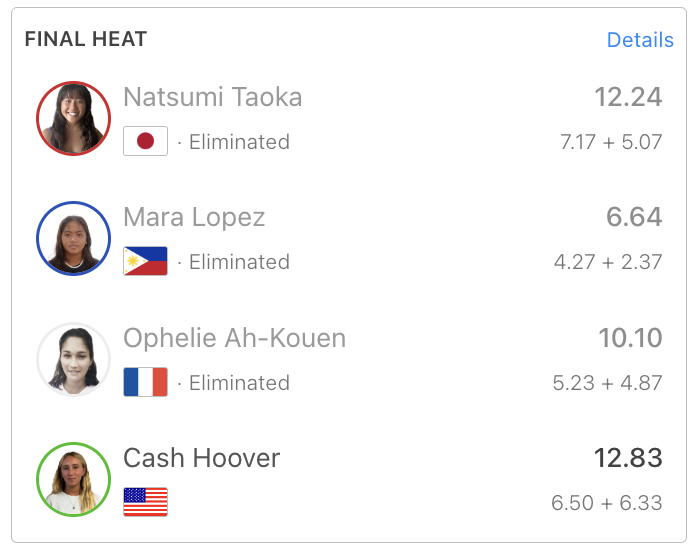The image size is (694, 552).
Task: Click Ophelie Ah-Kouen's profile photo
Action: pos(73,359)
